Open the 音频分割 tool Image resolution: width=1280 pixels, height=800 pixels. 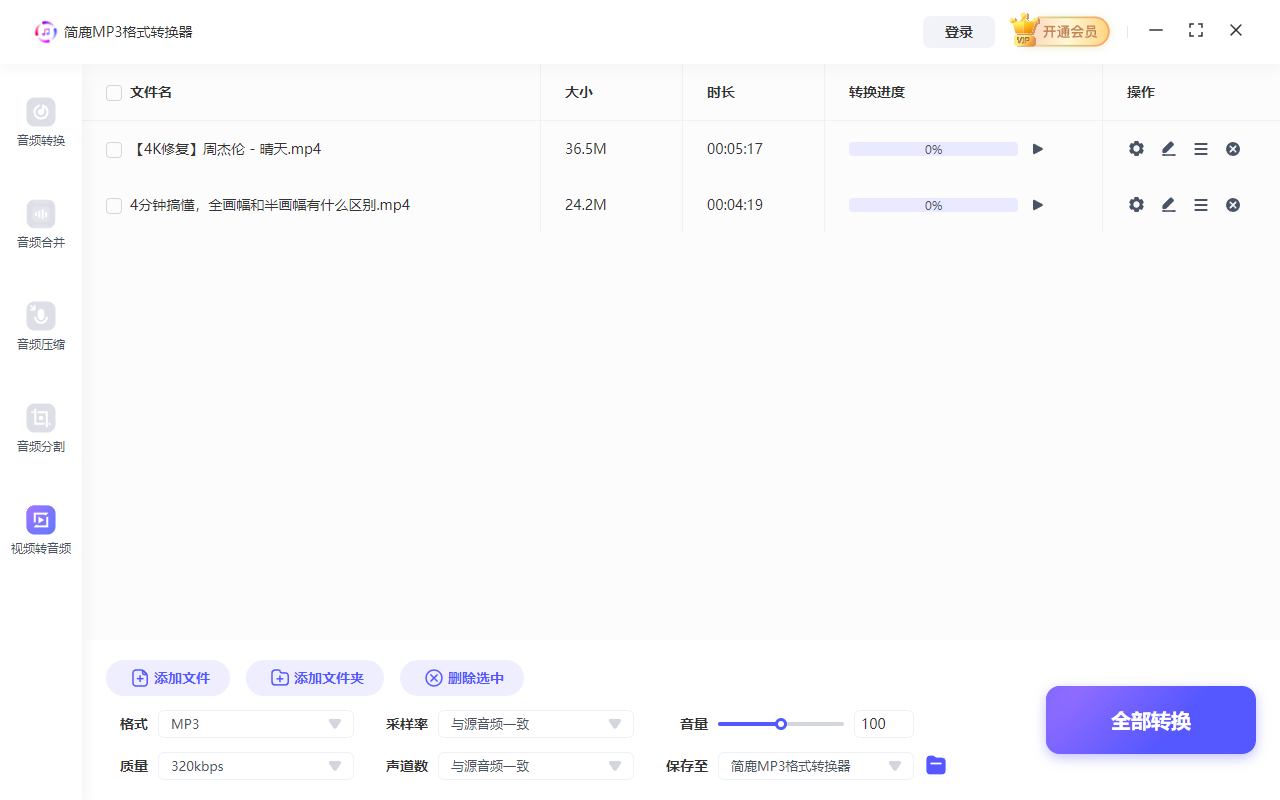[40, 428]
